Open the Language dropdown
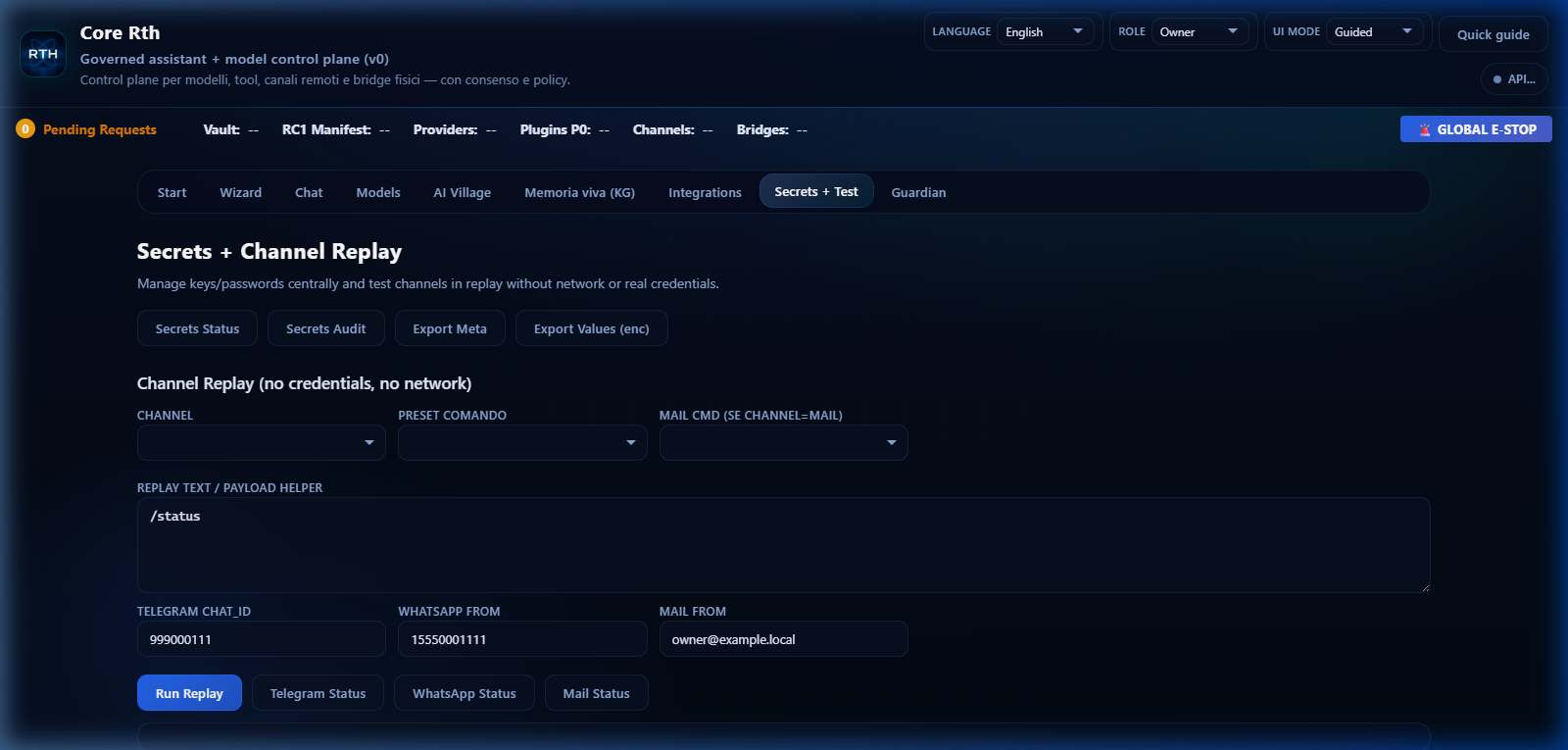The height and width of the screenshot is (750, 1568). 1046,32
